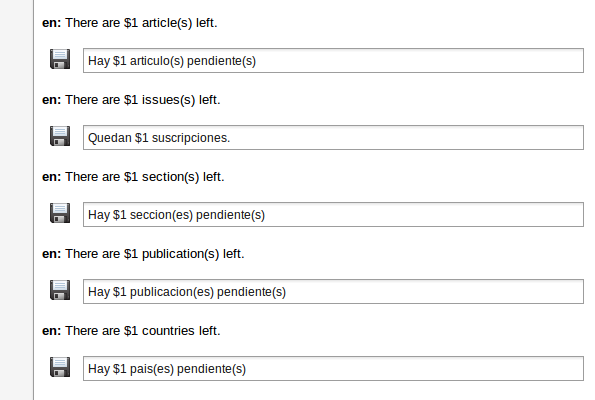595x400 pixels.
Task: Save the 'Hay $1 pais(es) pendiente(s)' translation
Action: click(x=60, y=367)
